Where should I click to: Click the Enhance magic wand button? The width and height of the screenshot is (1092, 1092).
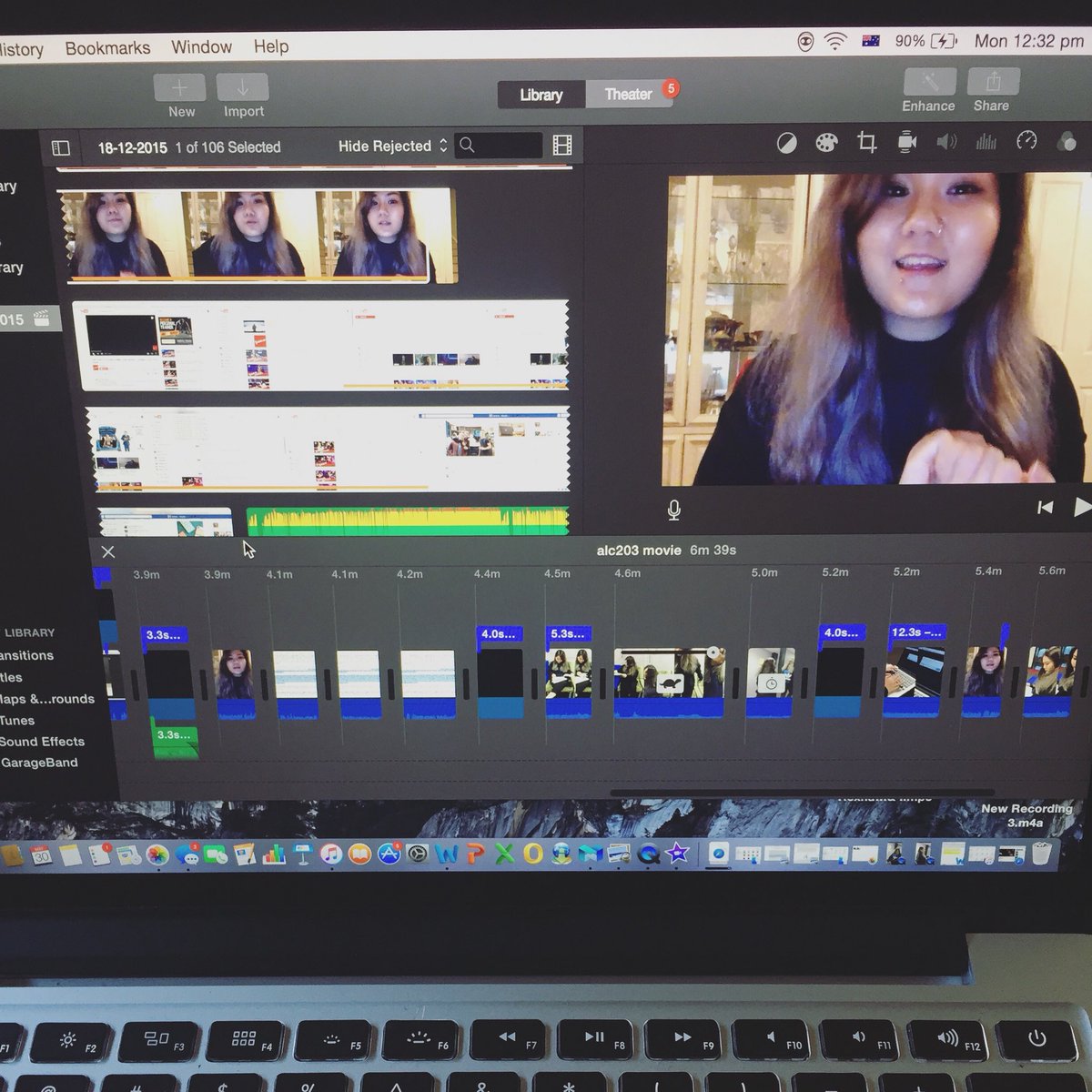pos(929,81)
